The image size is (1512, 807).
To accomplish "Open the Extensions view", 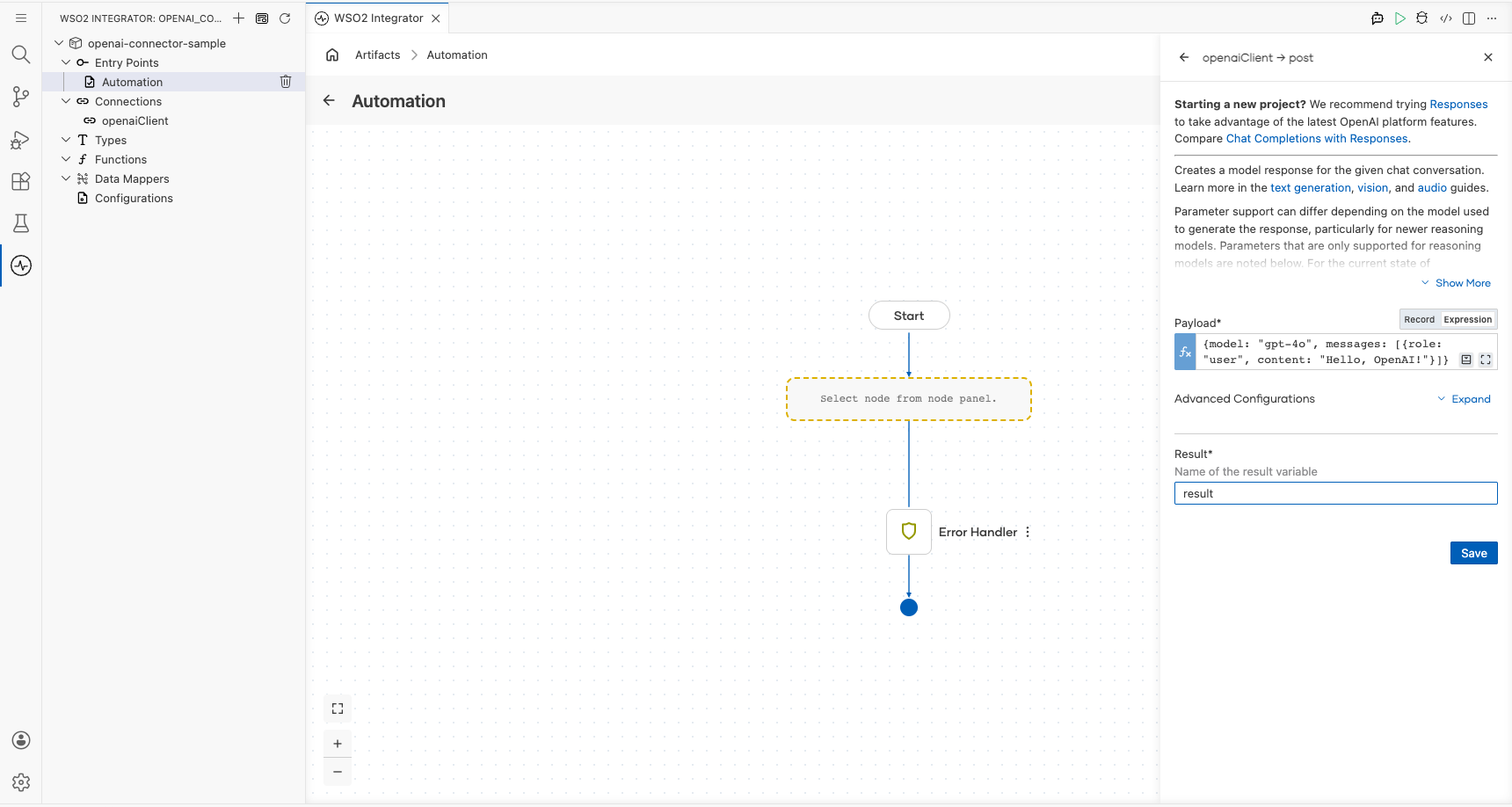I will [21, 181].
